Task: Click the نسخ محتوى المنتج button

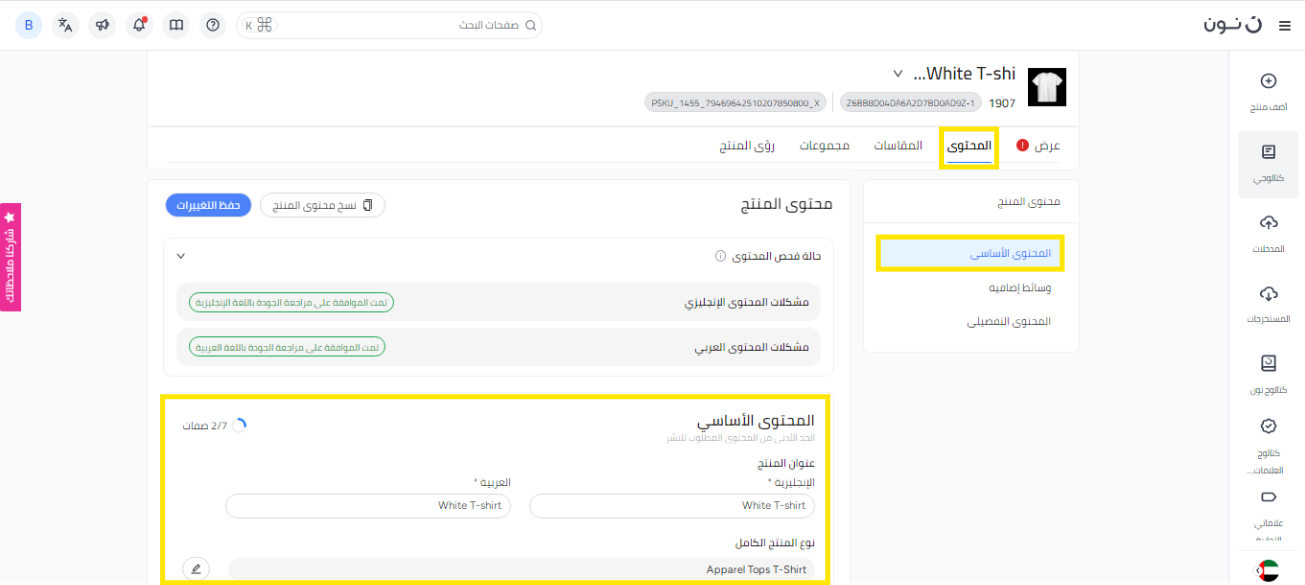Action: point(322,205)
